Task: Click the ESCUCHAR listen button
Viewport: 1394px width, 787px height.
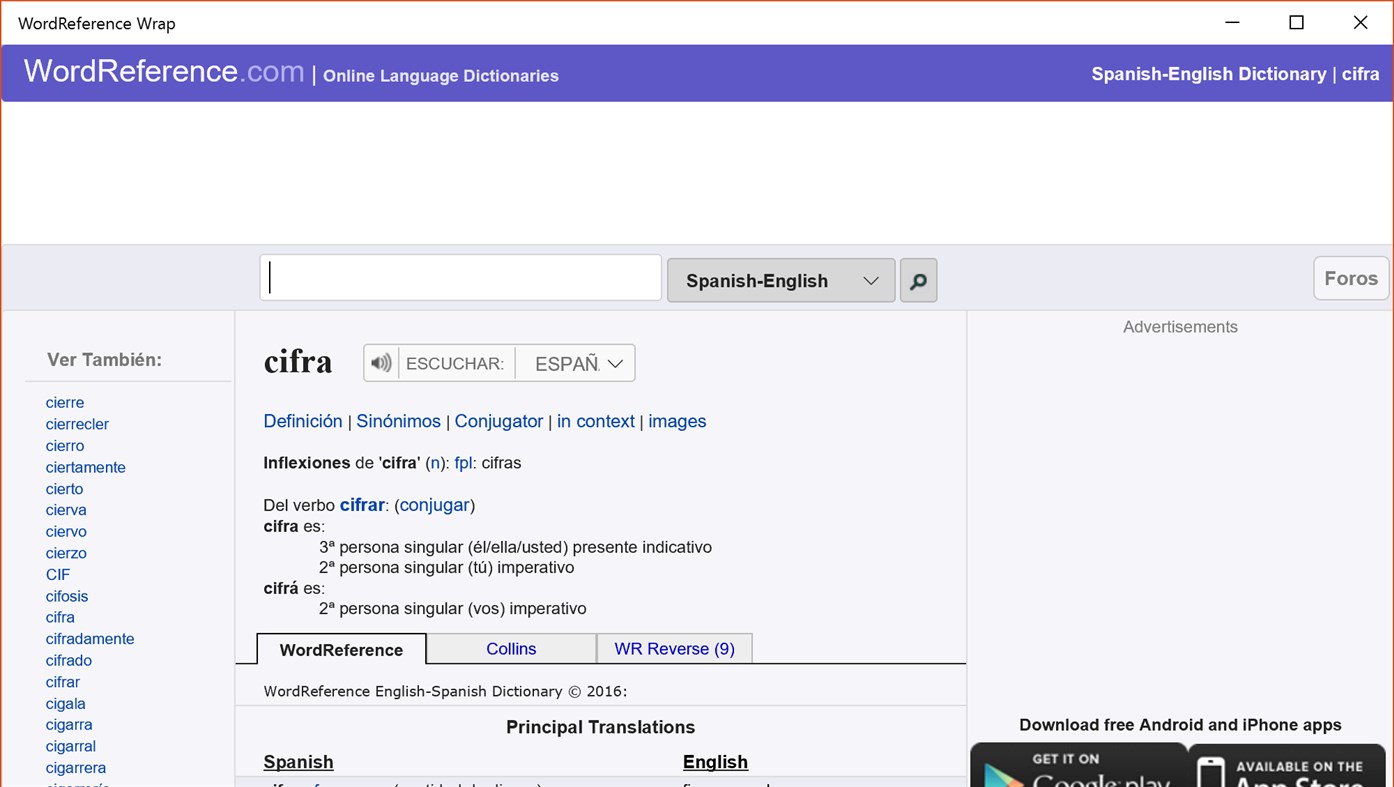Action: point(455,363)
